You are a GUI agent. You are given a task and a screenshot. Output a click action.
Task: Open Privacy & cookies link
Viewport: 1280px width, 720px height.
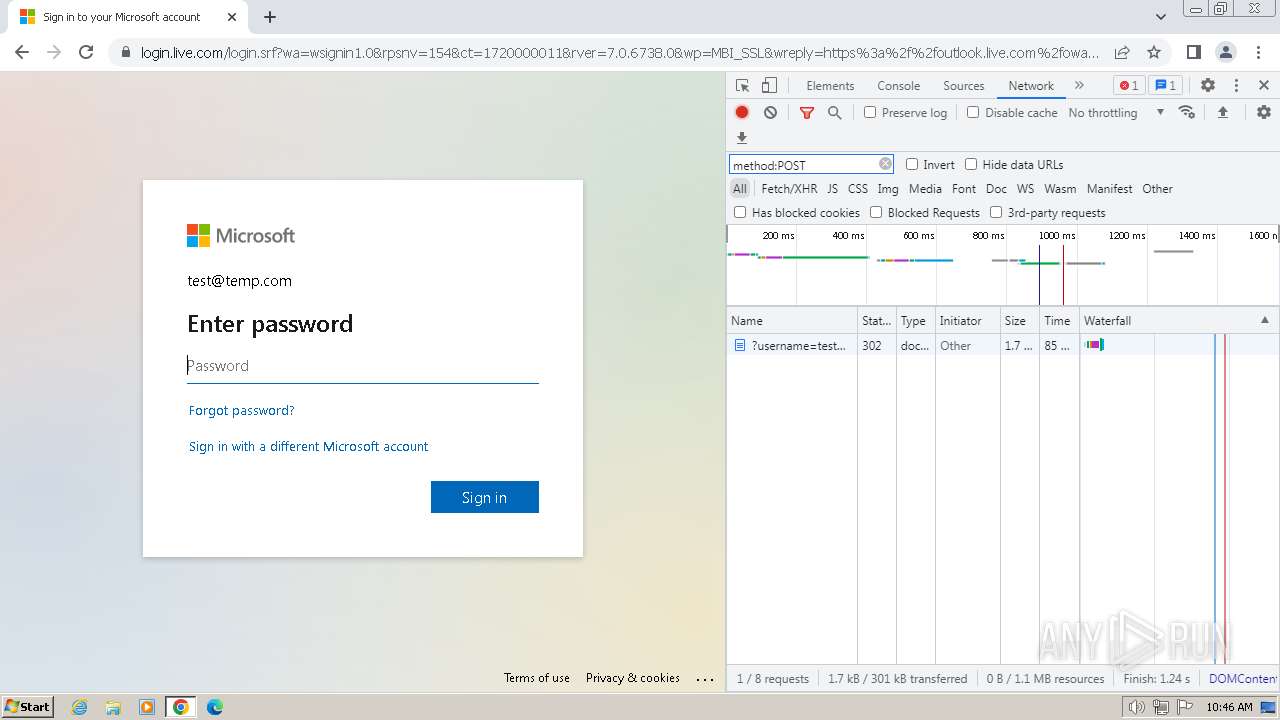633,678
